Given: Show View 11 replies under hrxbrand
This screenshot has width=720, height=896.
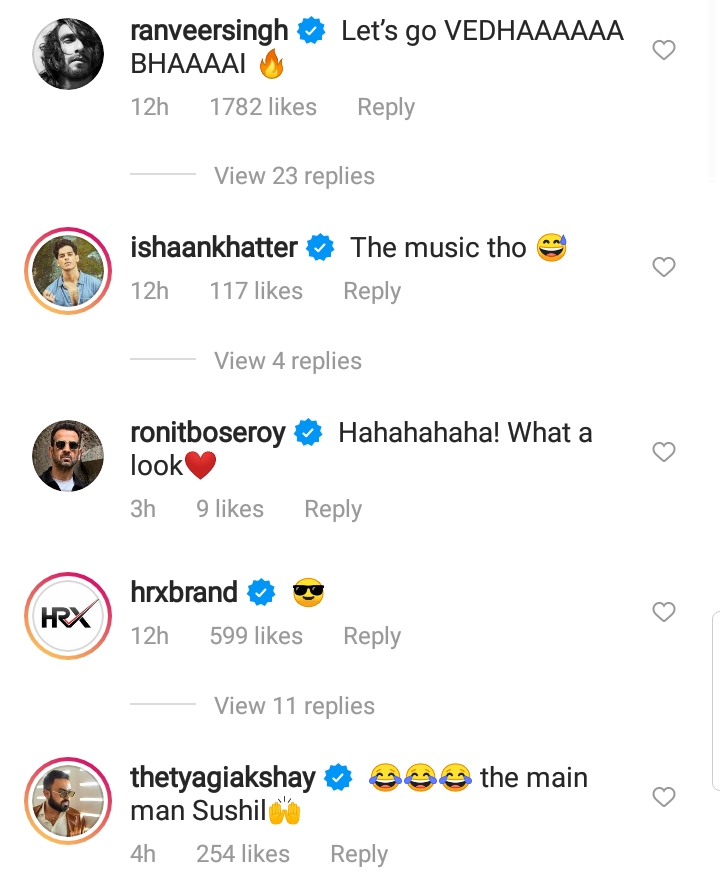Looking at the screenshot, I should coord(294,706).
